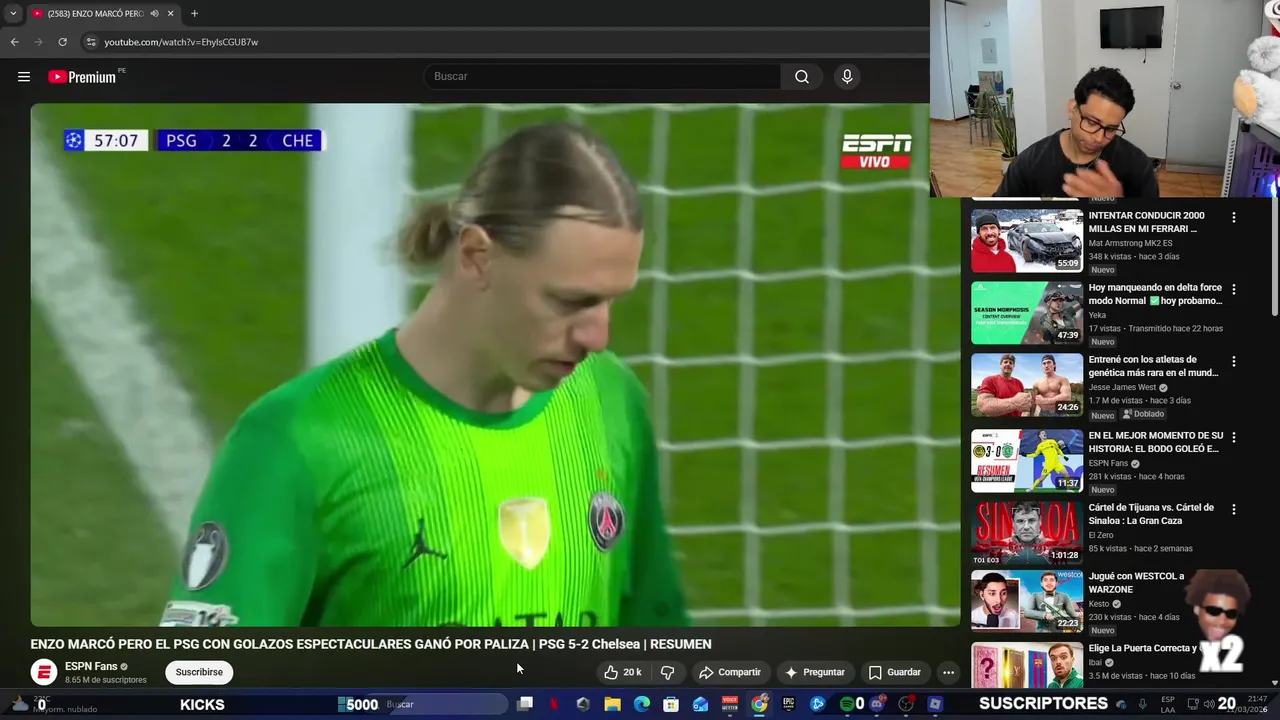
Task: Like the video with thumbs up 20 k
Action: 622,672
